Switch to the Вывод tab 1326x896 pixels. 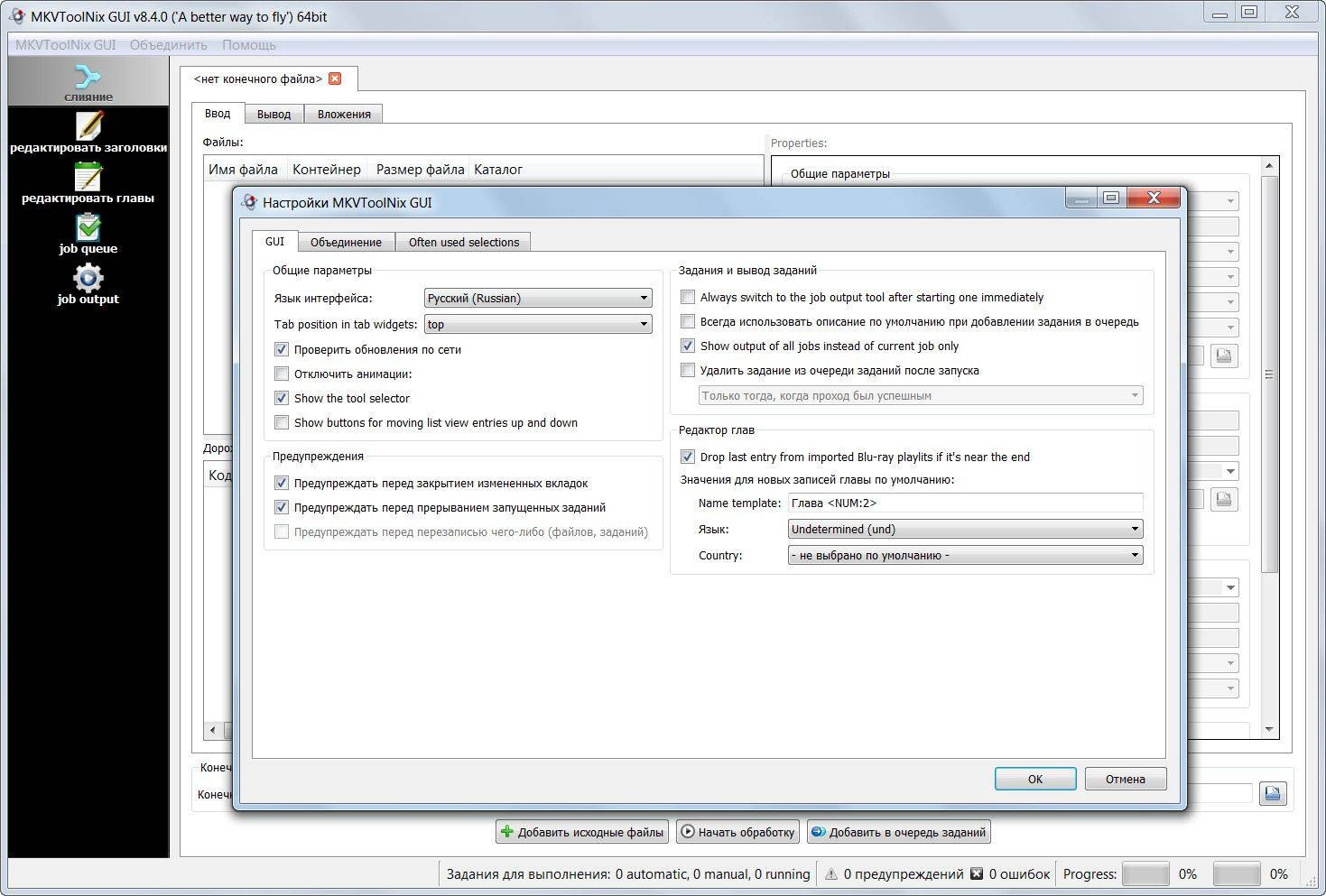point(274,114)
